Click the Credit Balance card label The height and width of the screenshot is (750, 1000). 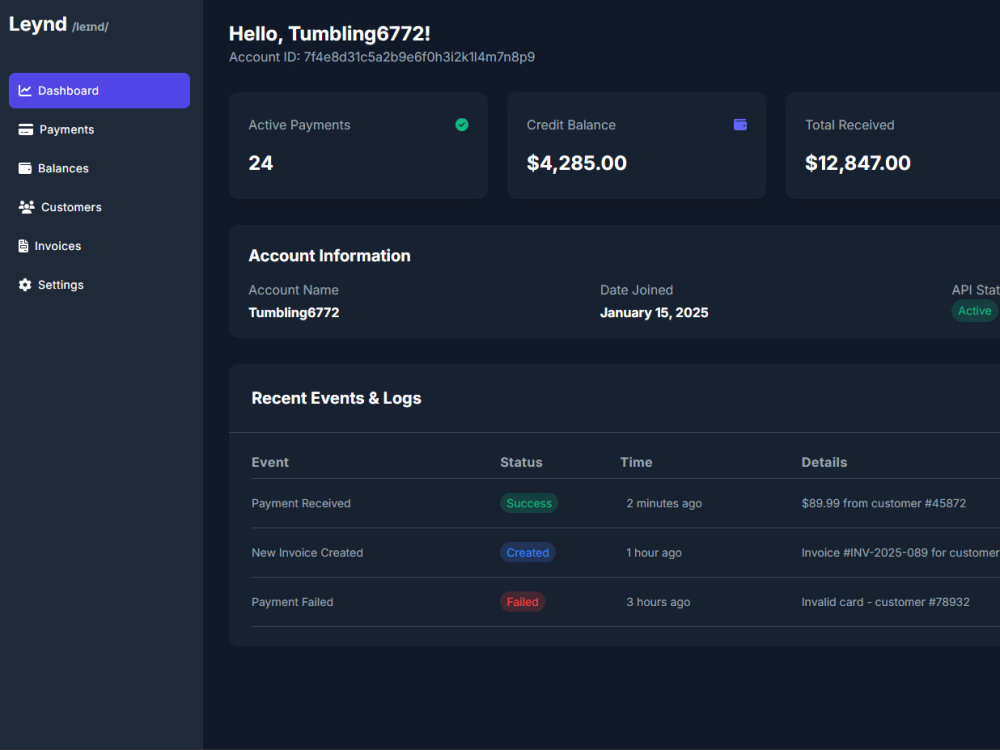click(571, 126)
